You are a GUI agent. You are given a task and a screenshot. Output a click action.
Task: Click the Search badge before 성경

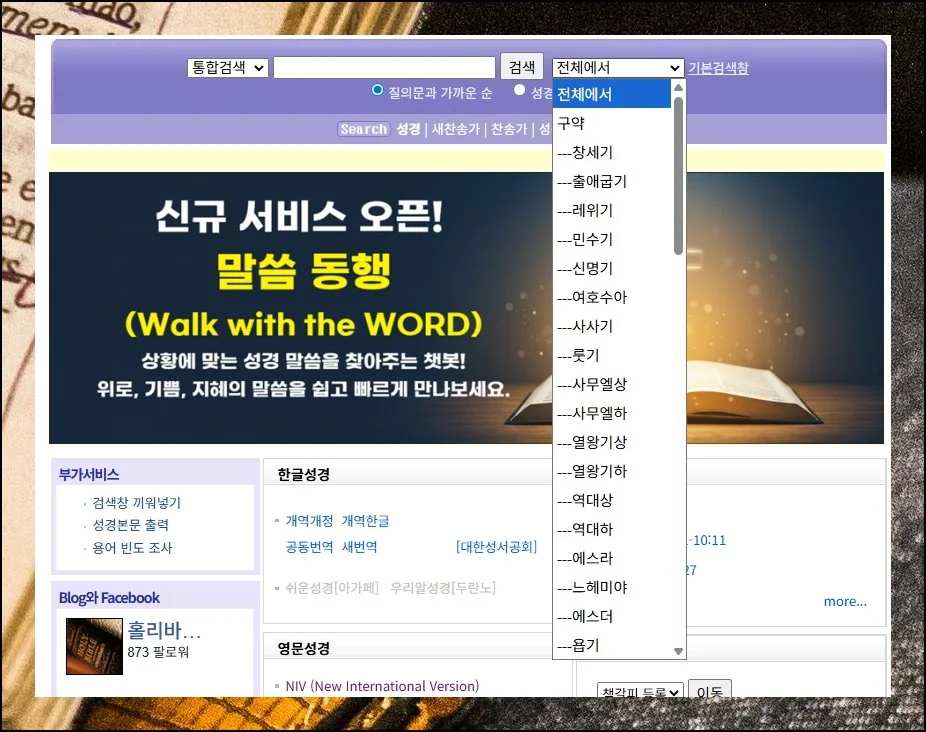(363, 129)
